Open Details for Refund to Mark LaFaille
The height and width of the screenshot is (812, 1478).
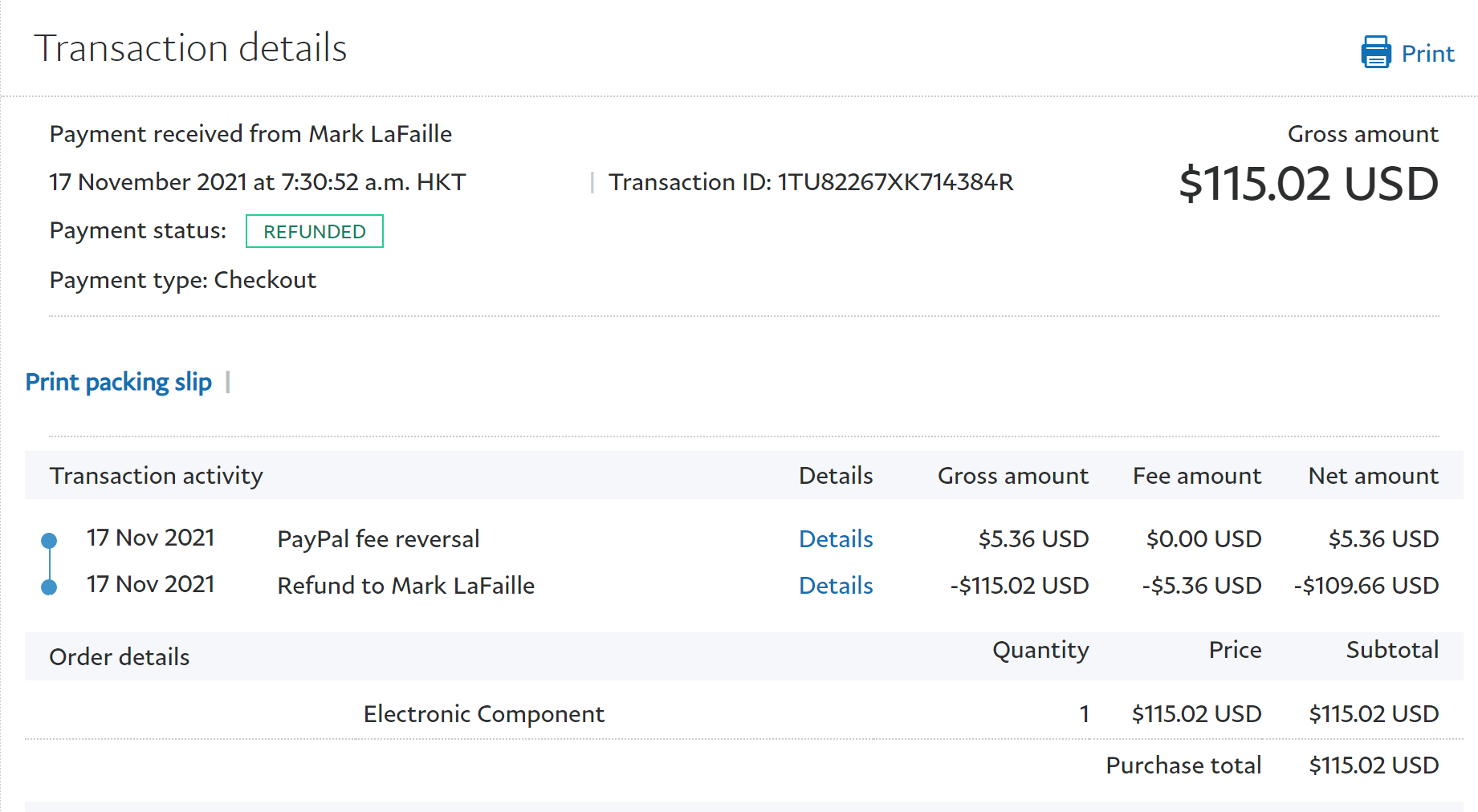835,585
